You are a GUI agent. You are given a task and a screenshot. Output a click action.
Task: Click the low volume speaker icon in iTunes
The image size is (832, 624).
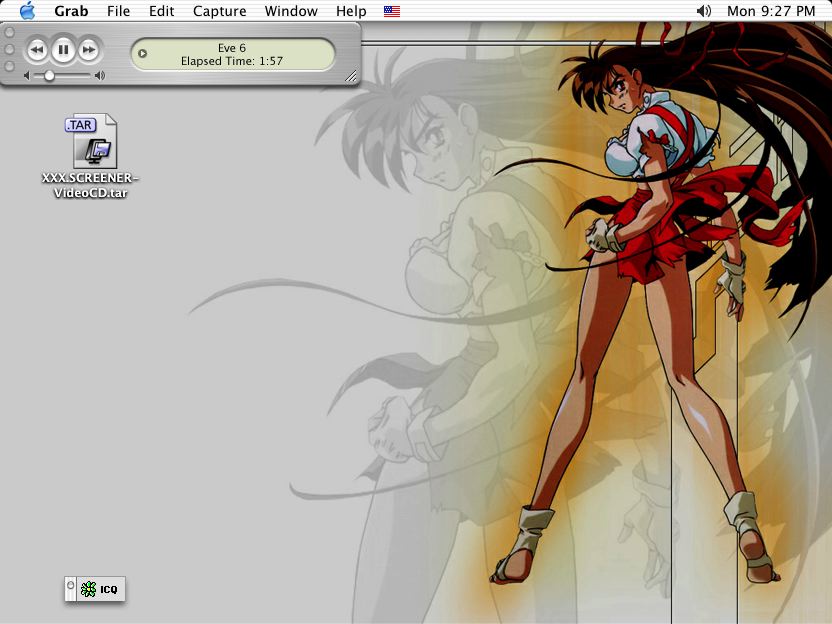27,76
